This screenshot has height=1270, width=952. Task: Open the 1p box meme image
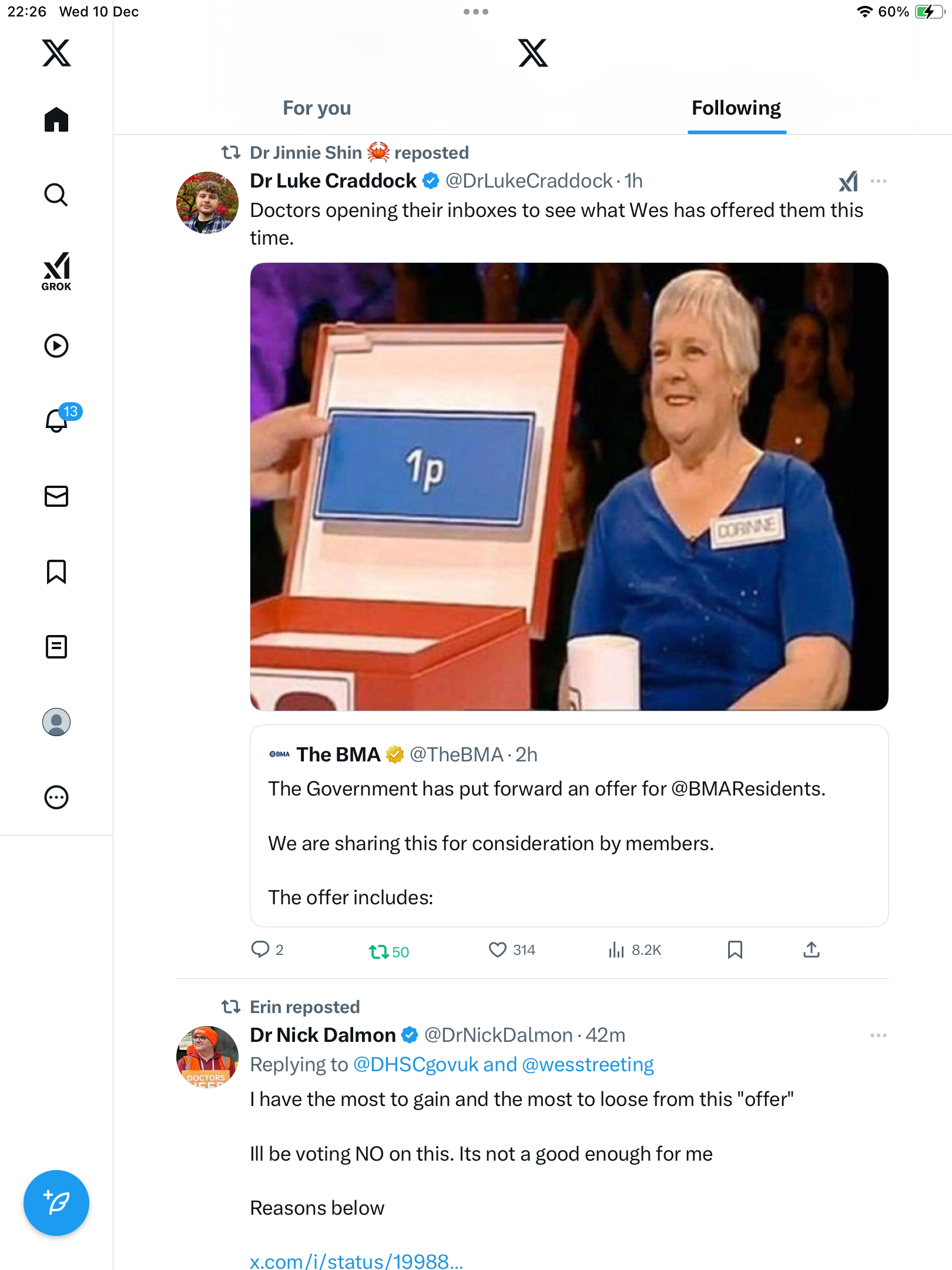tap(569, 486)
